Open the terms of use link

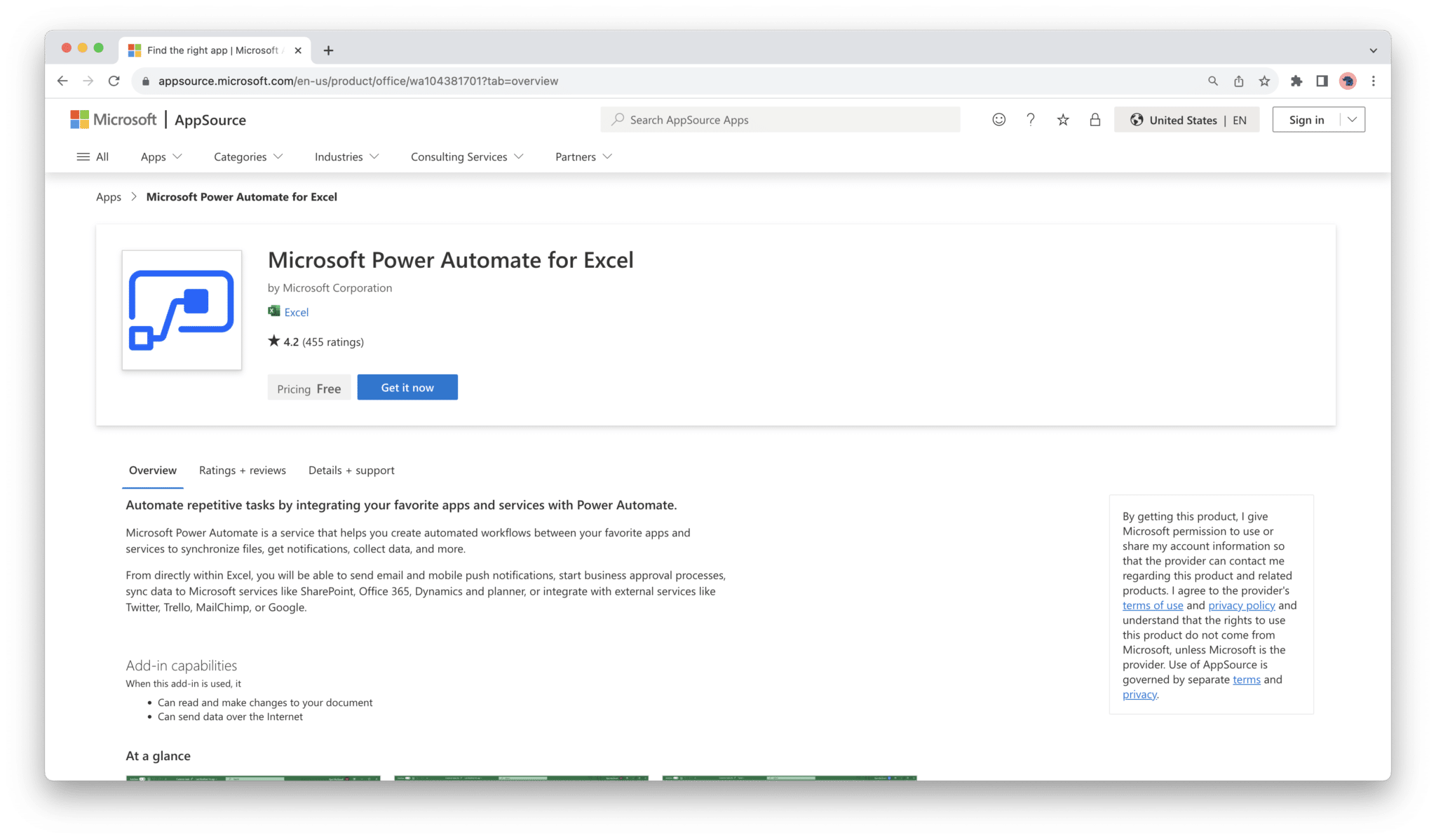coord(1152,606)
